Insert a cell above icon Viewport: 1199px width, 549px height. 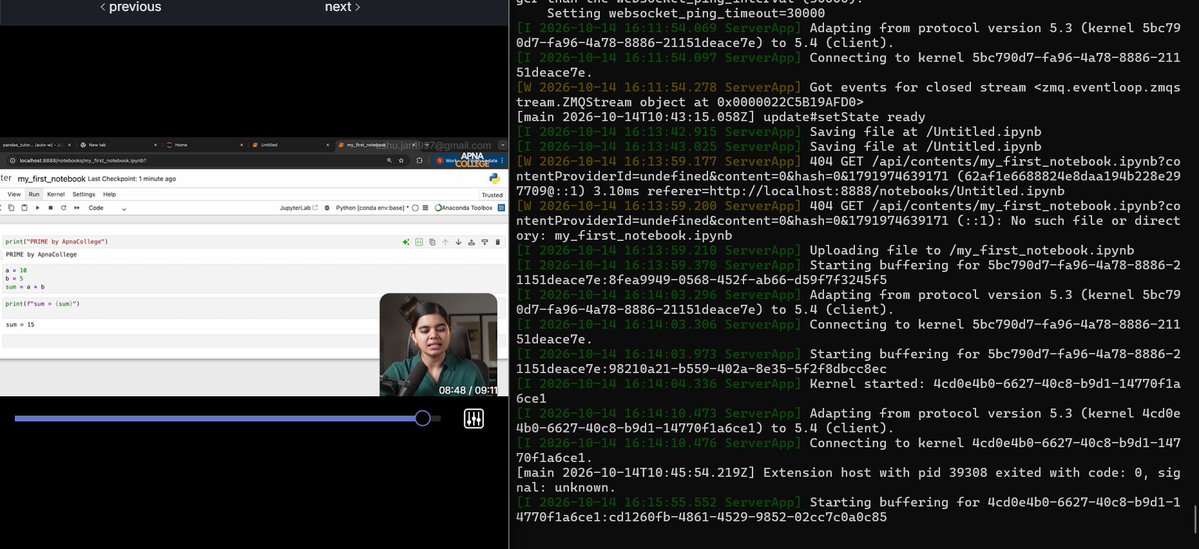(x=472, y=242)
